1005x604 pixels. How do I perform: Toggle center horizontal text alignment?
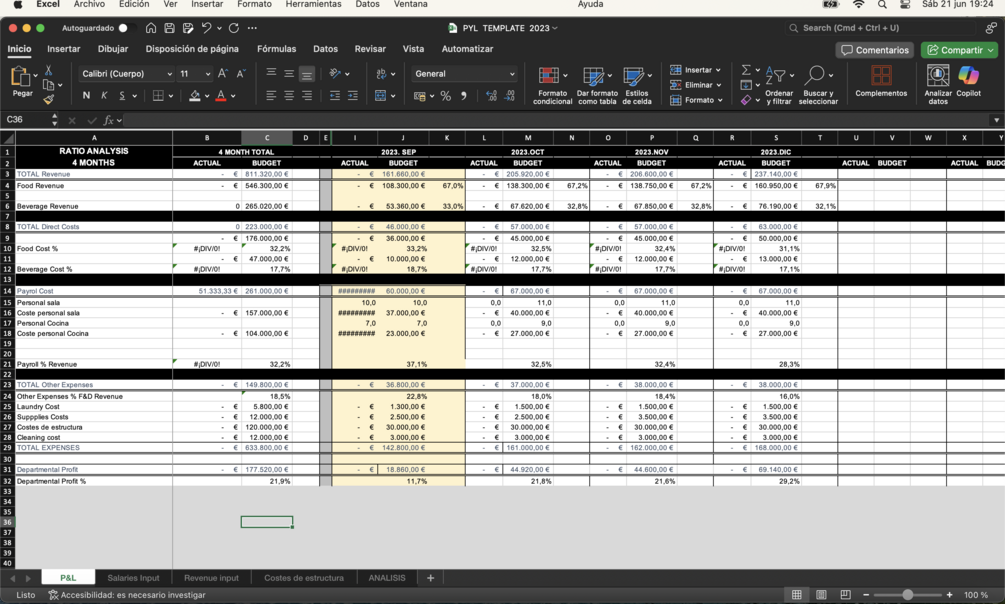point(289,96)
